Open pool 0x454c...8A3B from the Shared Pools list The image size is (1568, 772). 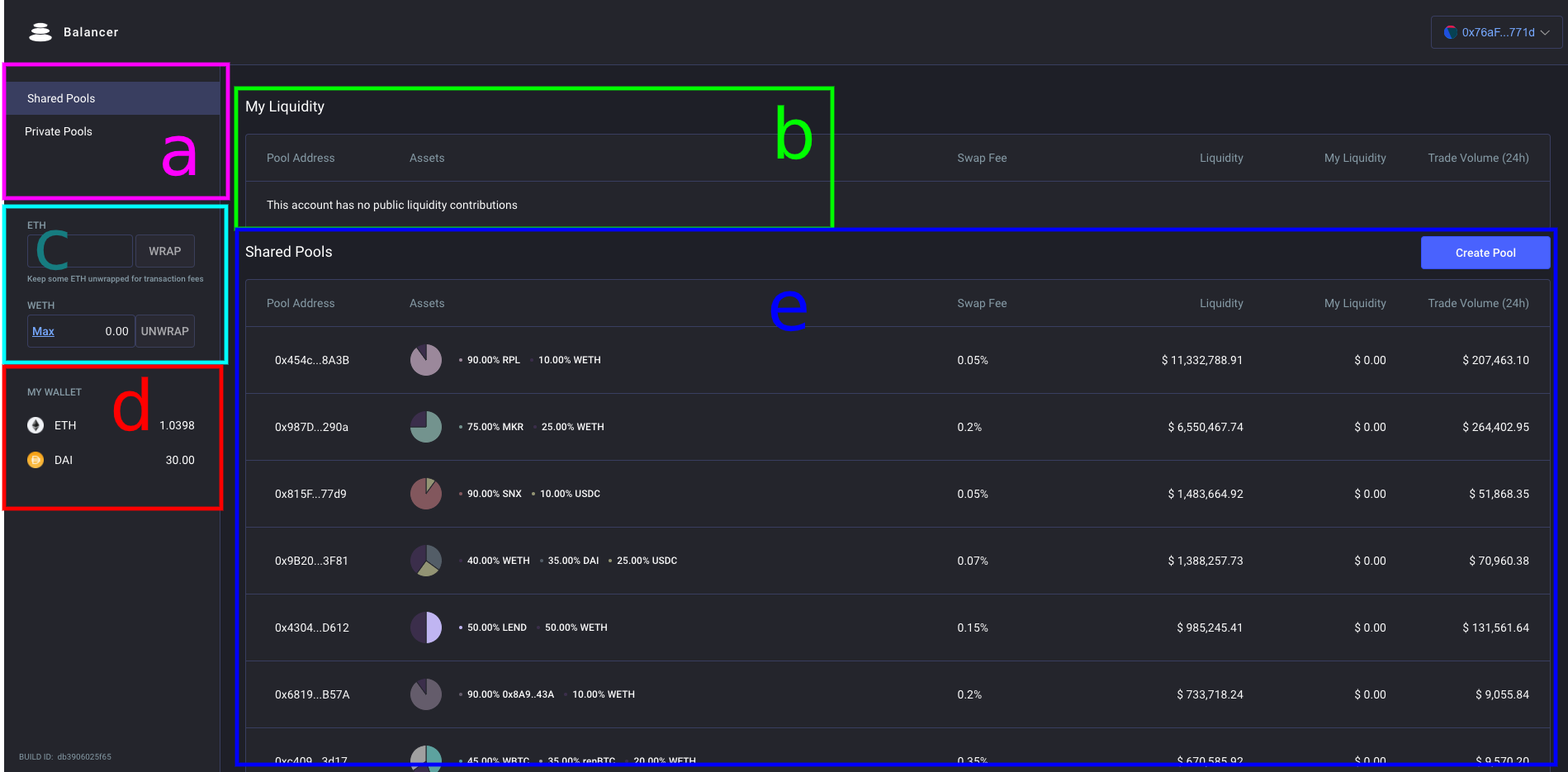pyautogui.click(x=312, y=360)
